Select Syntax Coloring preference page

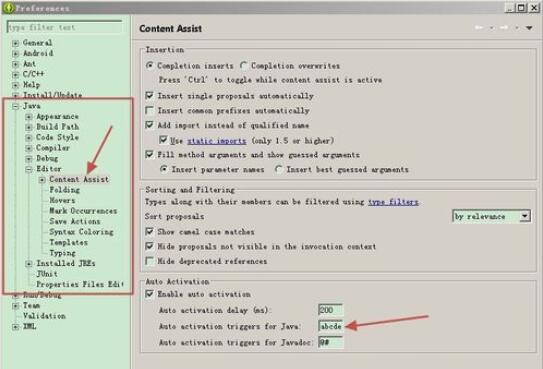pos(81,232)
